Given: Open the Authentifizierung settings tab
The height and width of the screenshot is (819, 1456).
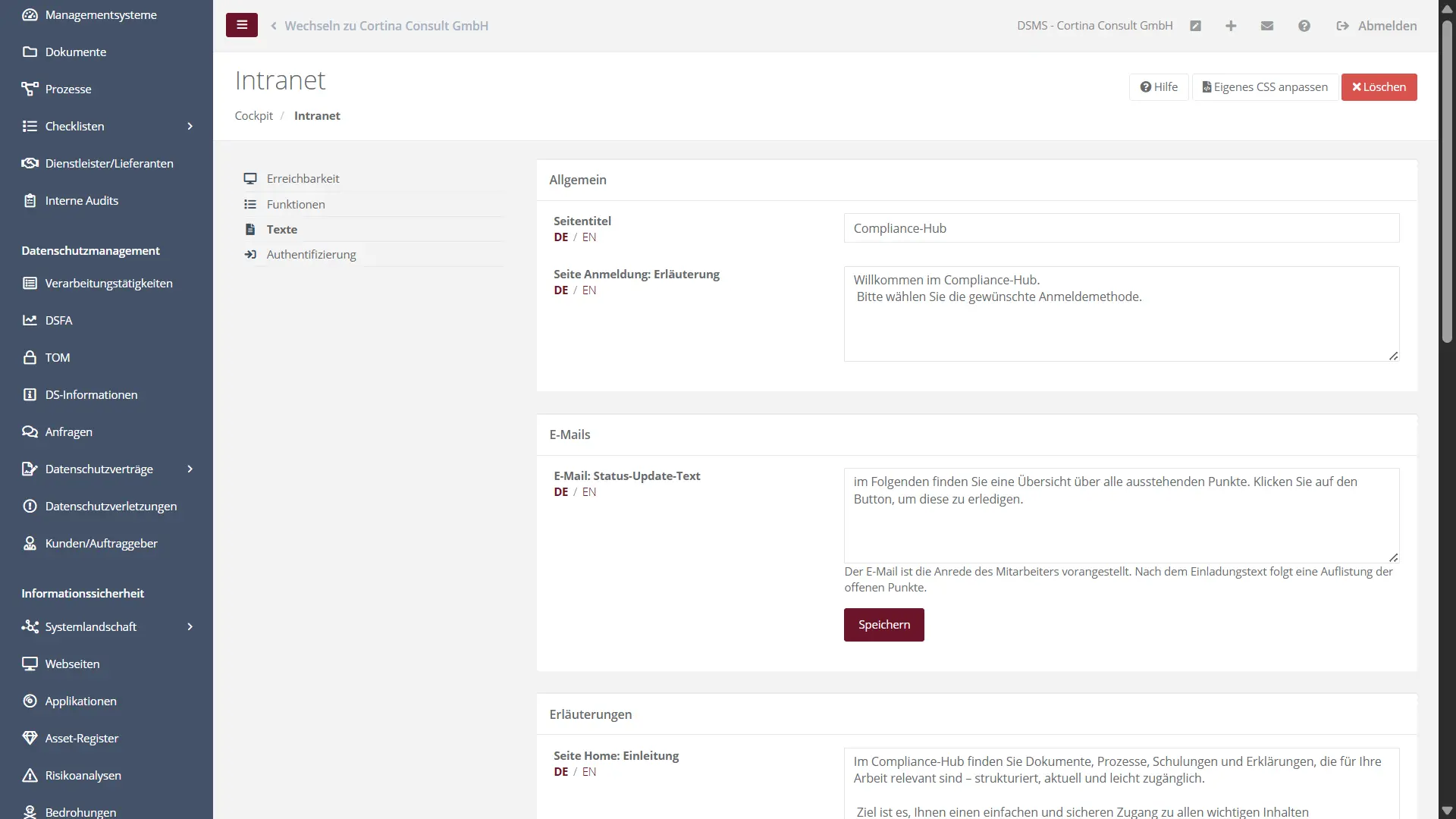Looking at the screenshot, I should pos(311,254).
